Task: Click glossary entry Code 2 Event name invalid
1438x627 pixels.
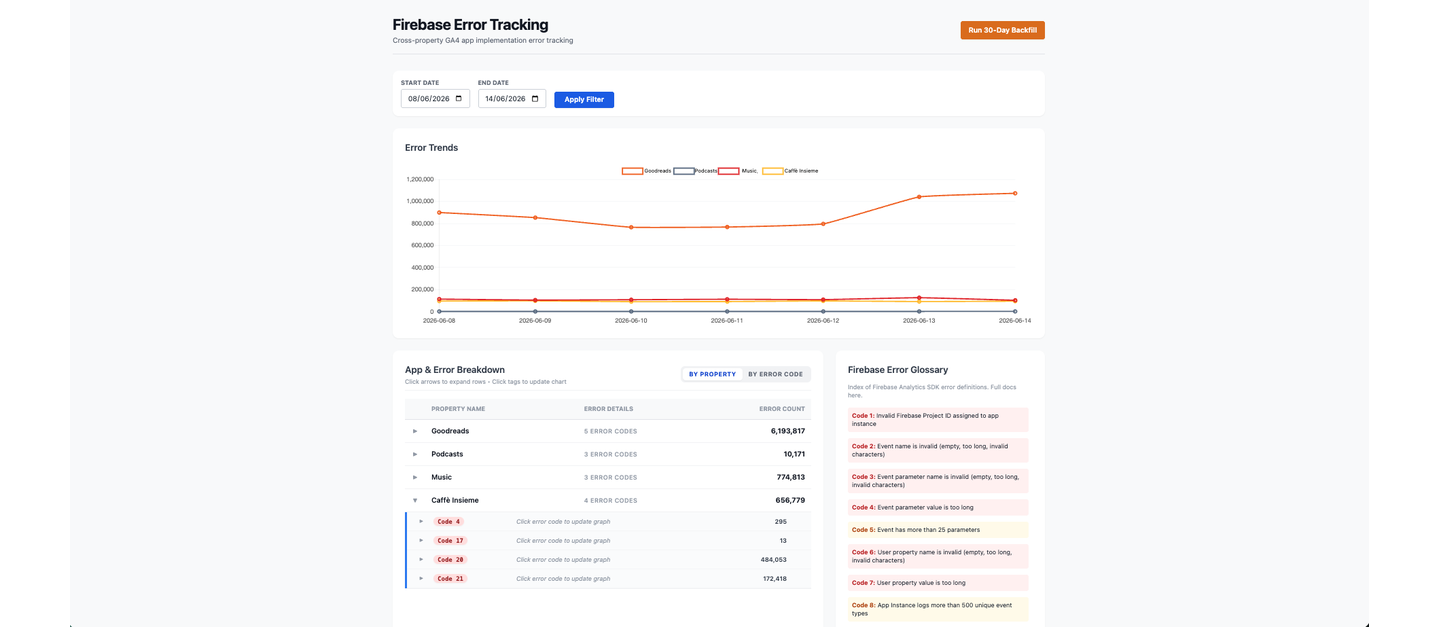Action: (x=937, y=450)
